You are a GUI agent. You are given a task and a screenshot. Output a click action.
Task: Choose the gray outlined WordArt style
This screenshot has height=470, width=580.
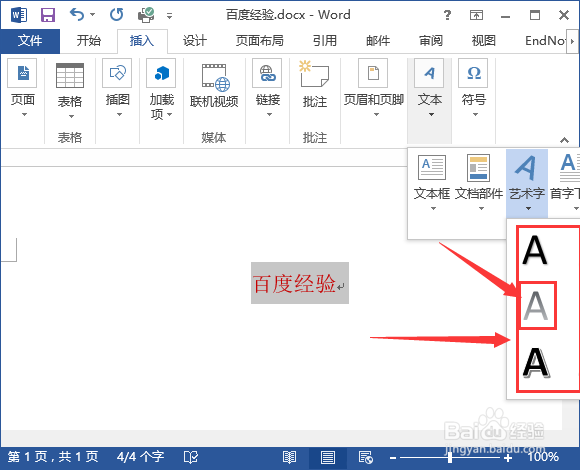(x=535, y=305)
